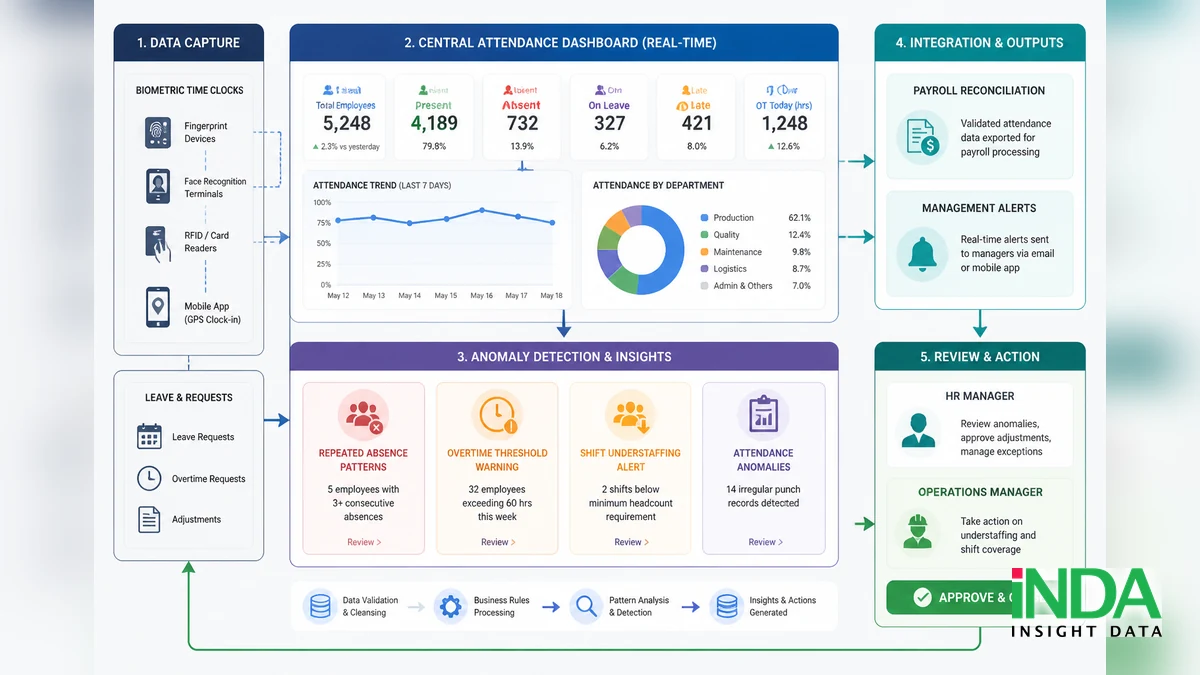Click '2 shifts below minimum headcount' text
The image size is (1200, 675).
tap(630, 503)
